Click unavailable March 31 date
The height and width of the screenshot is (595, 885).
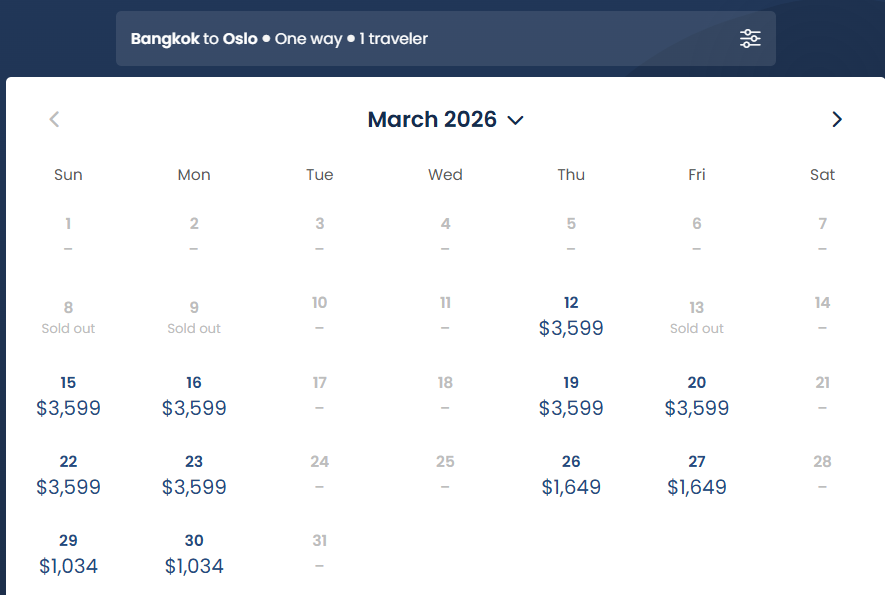click(x=319, y=550)
